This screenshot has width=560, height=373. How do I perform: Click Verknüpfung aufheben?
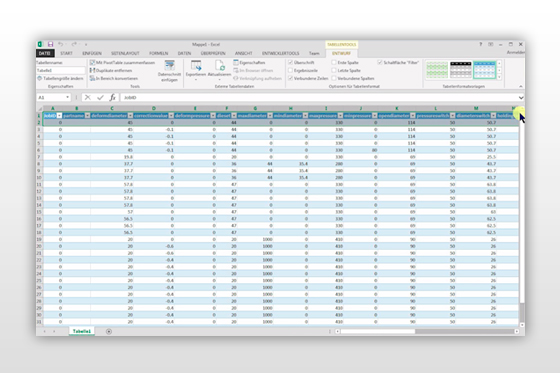click(x=257, y=78)
